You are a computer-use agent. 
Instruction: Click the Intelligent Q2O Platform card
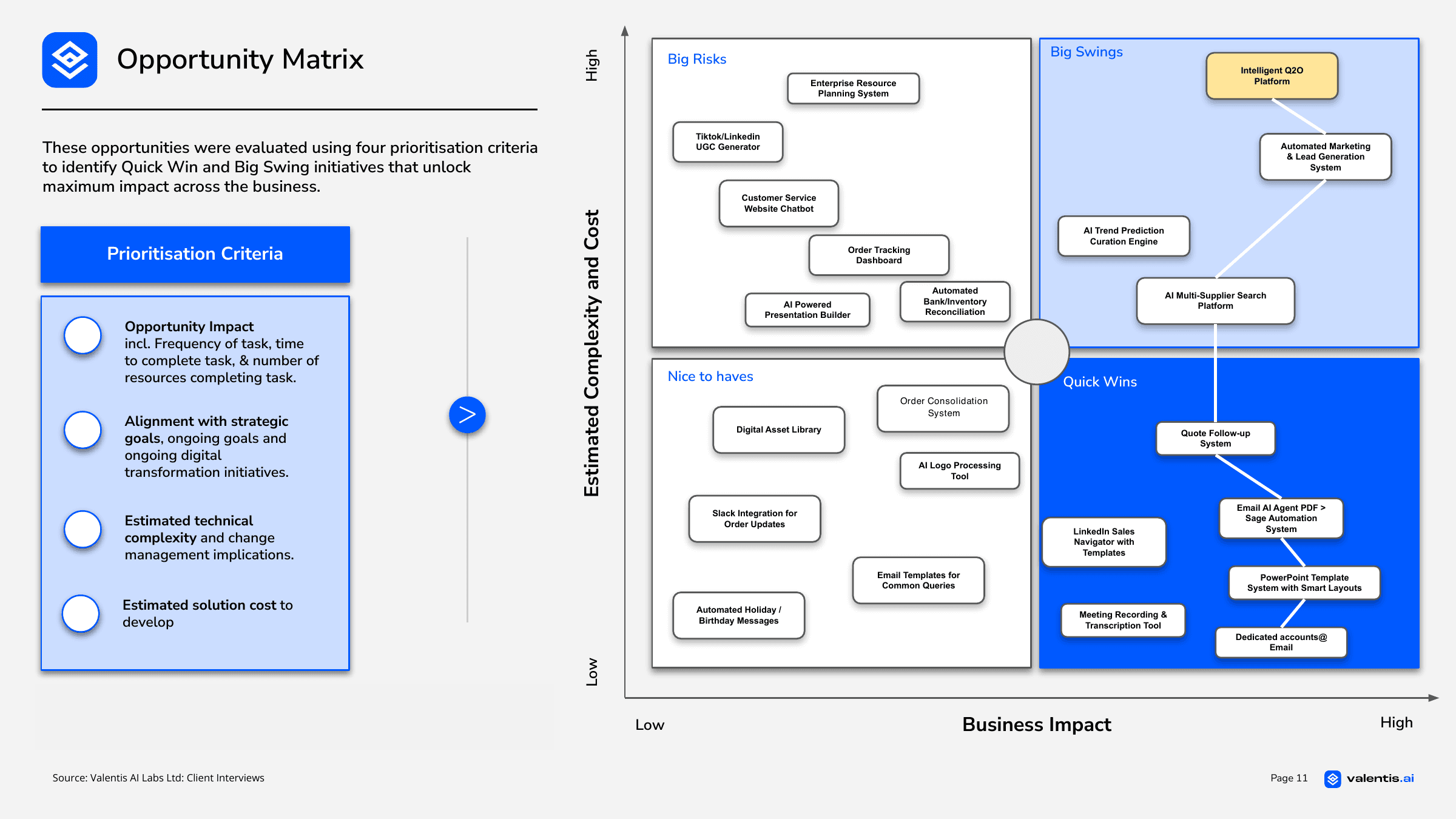point(1272,76)
